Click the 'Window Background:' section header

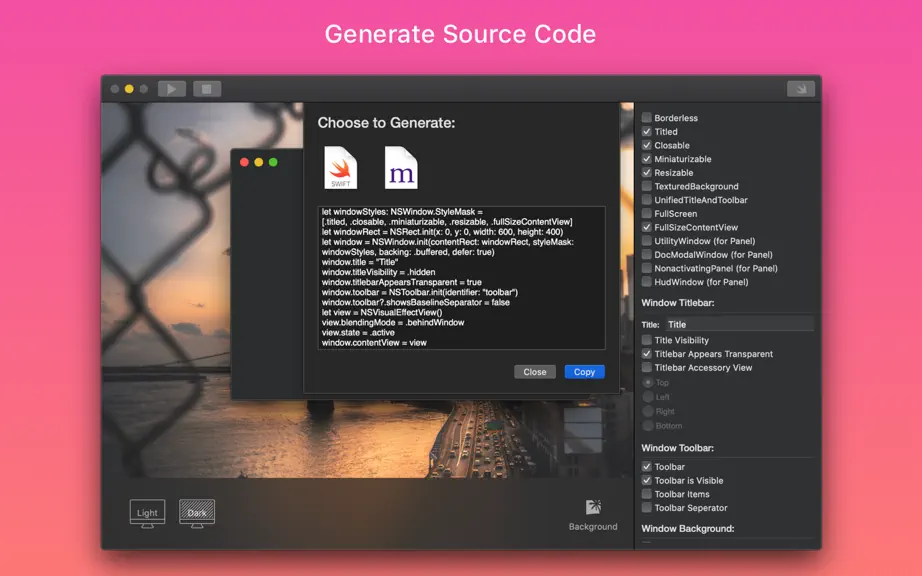687,528
